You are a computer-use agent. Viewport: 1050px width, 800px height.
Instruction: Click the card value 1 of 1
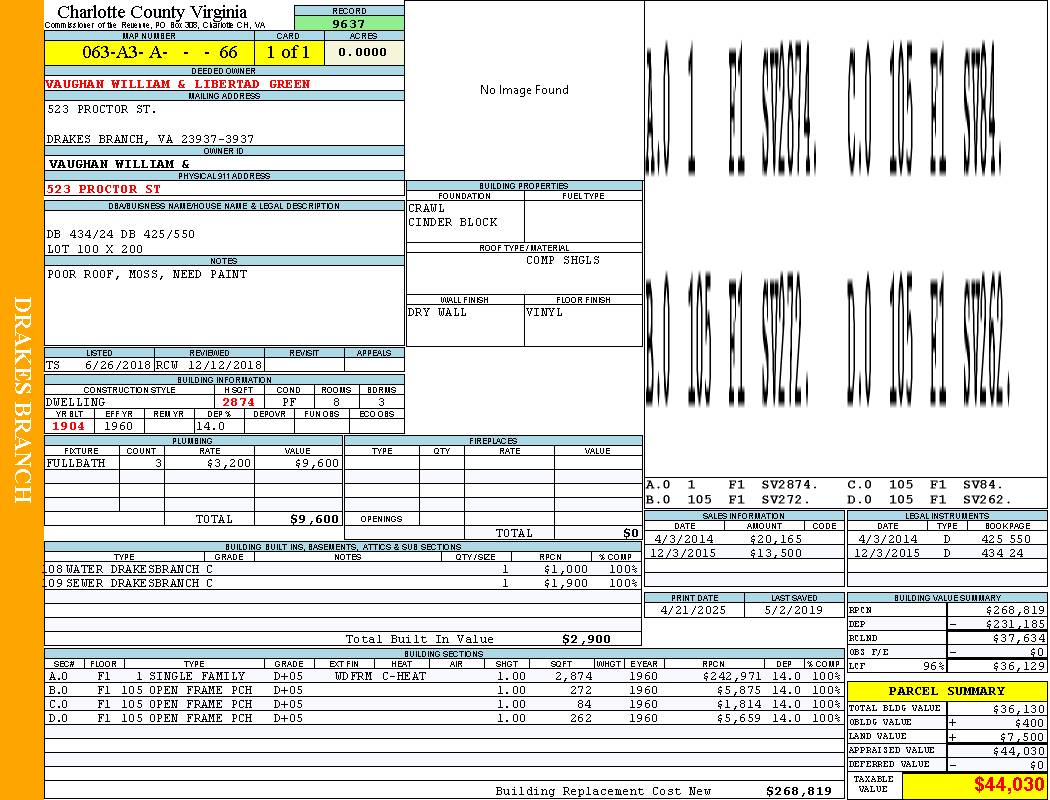point(288,52)
